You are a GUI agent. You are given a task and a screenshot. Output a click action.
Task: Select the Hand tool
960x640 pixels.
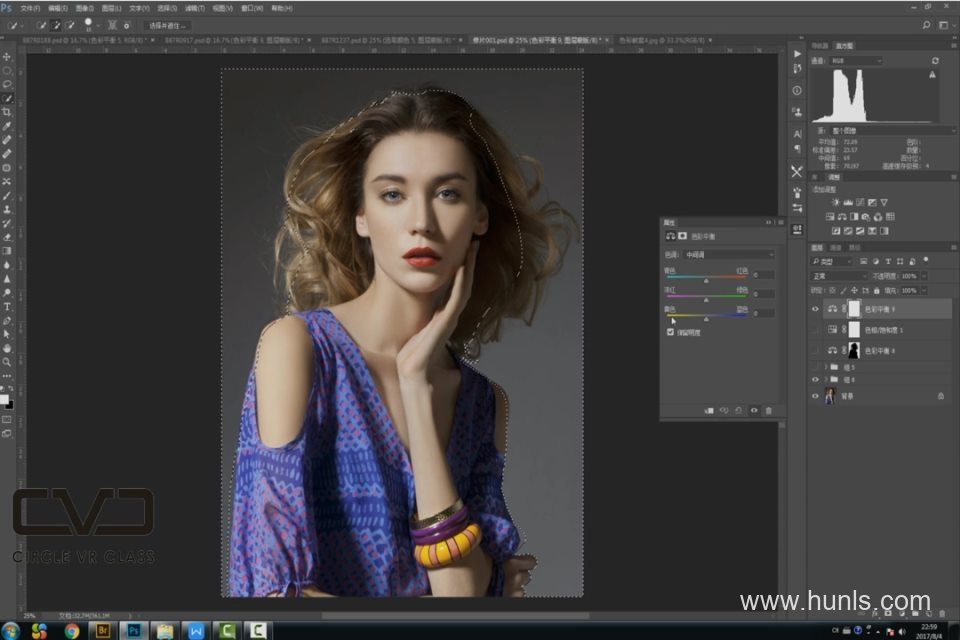[x=7, y=347]
